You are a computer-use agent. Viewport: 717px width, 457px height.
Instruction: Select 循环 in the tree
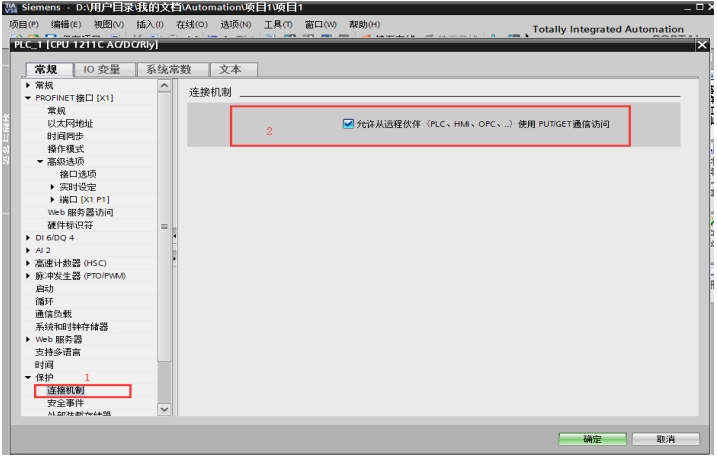pos(44,301)
